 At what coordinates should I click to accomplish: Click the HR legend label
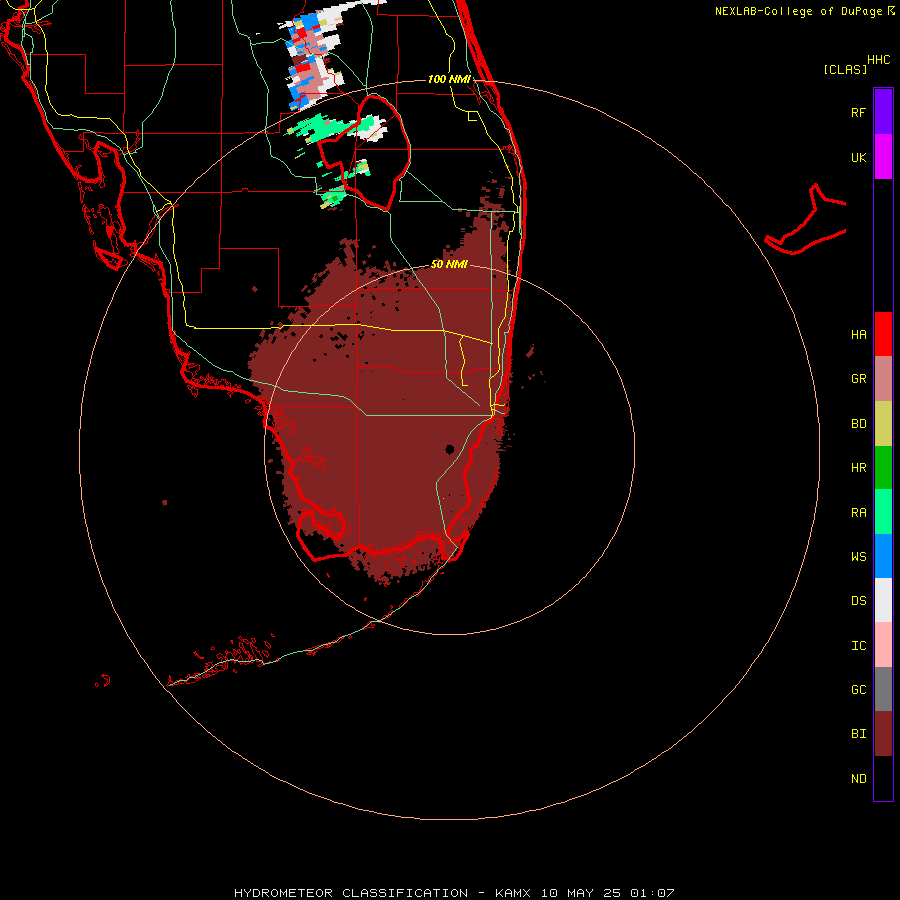pos(858,468)
